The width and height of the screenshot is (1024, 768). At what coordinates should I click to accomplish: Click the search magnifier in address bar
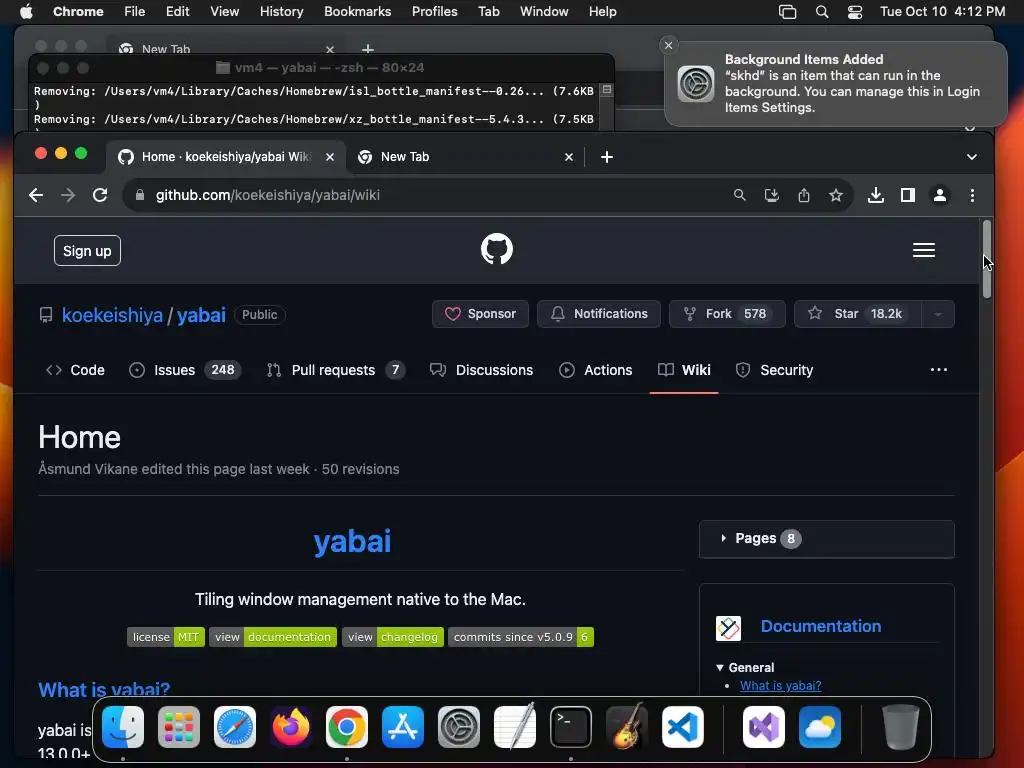(739, 195)
